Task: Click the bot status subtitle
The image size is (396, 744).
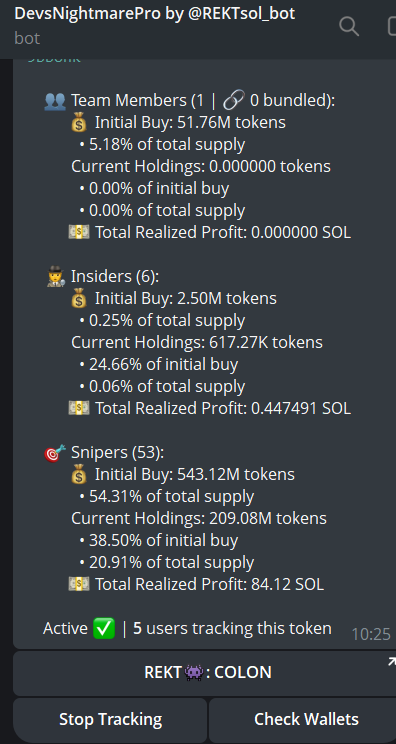Action: tap(27, 38)
